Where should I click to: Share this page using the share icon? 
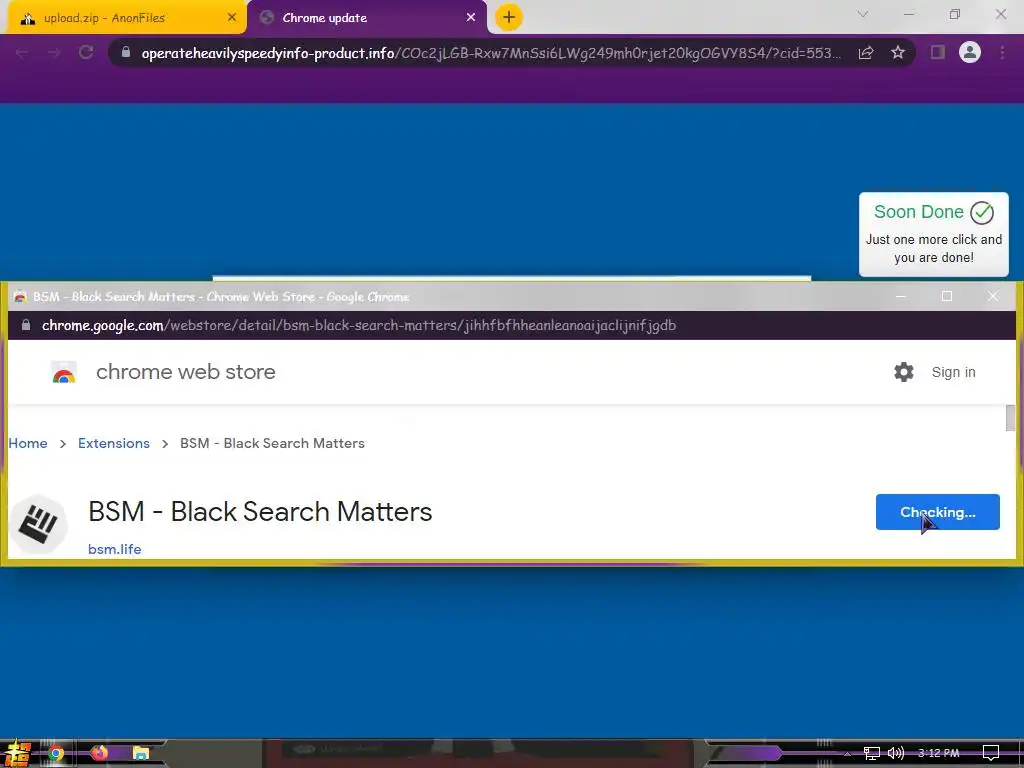point(866,53)
